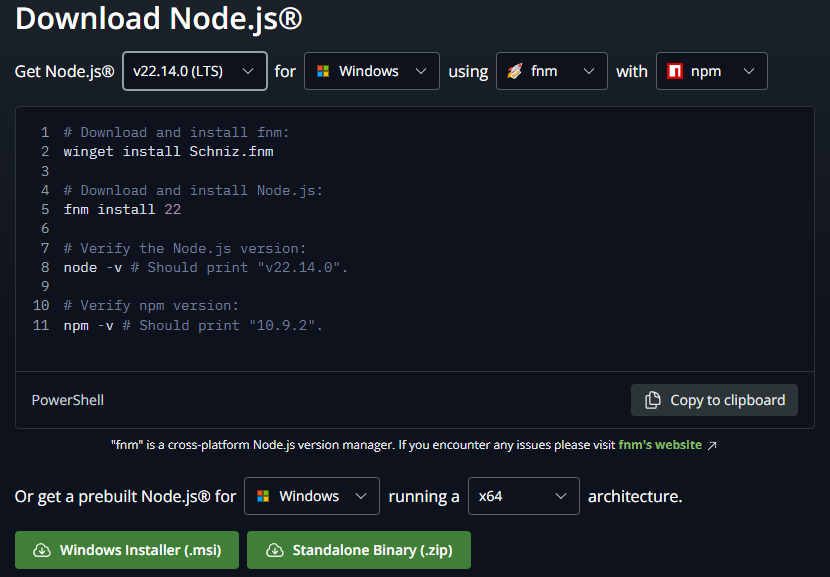
Task: Click the cloud download icon on the .msi button
Action: pos(42,551)
